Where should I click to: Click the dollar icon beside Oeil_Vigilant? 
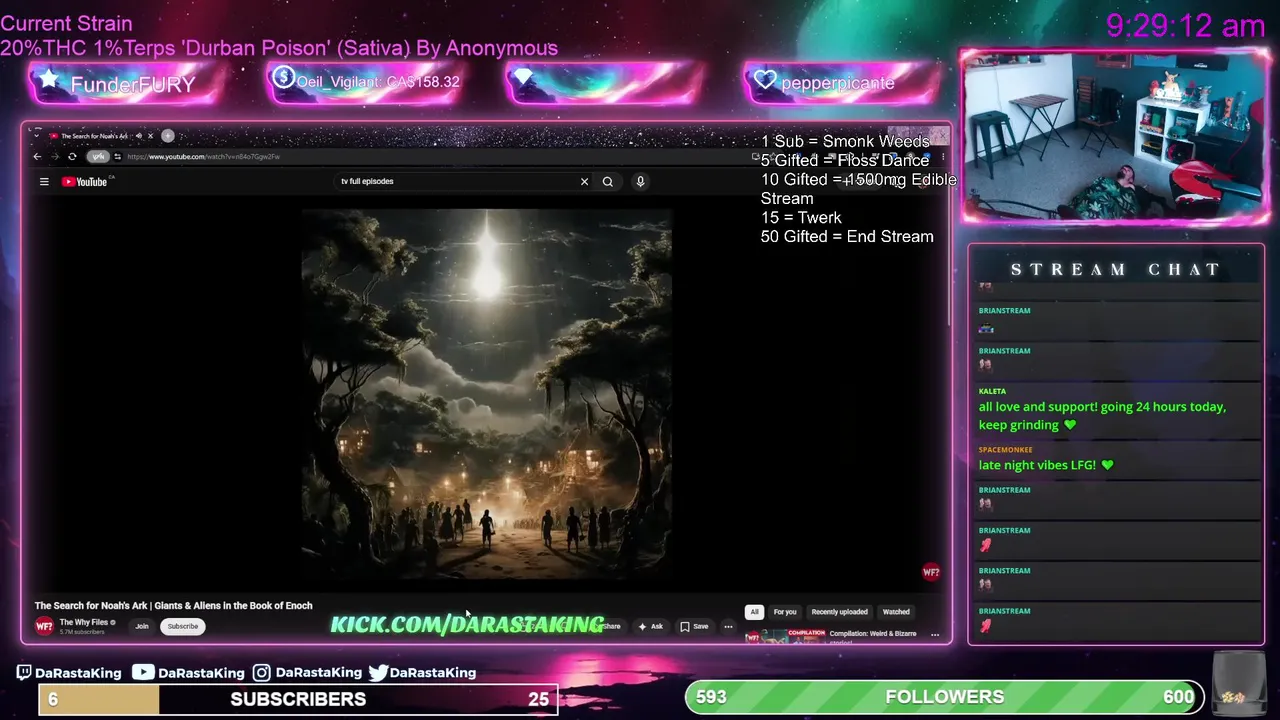[283, 77]
